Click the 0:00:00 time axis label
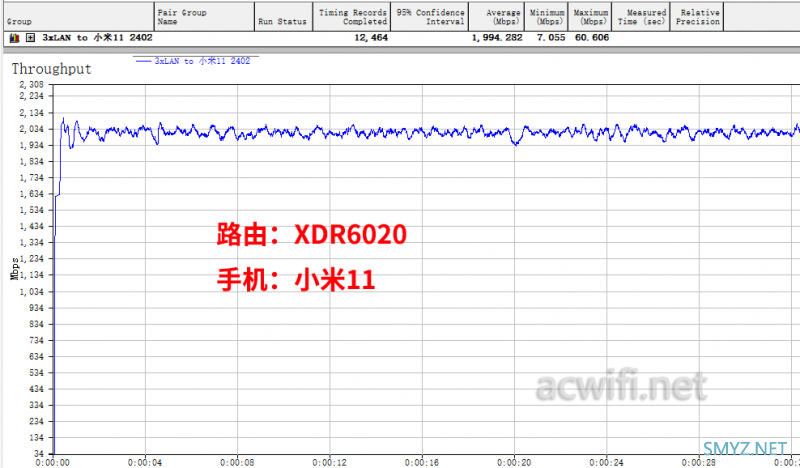Viewport: 800px width, 468px height. [53, 463]
